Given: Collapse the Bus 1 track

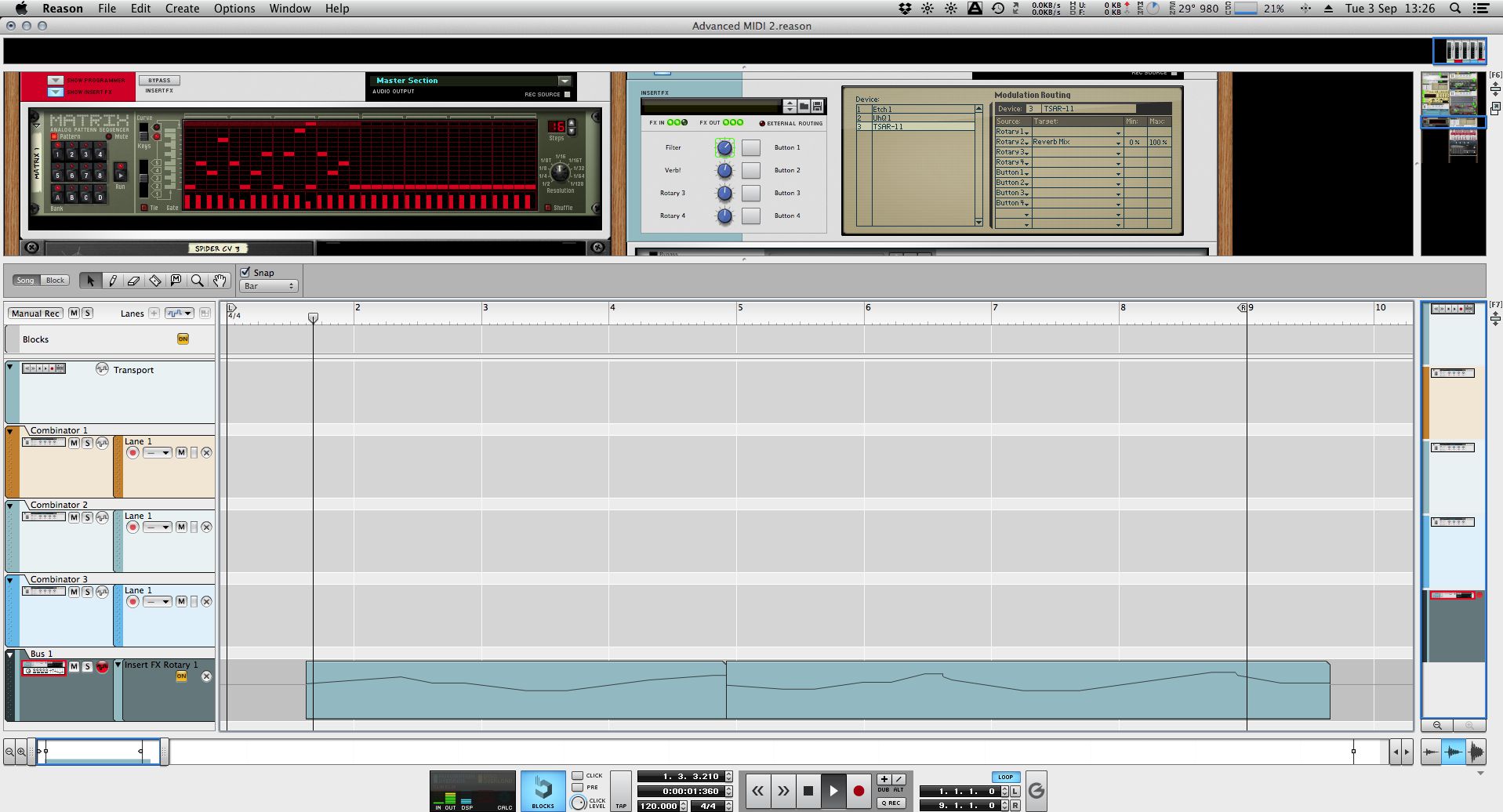Looking at the screenshot, I should (10, 654).
